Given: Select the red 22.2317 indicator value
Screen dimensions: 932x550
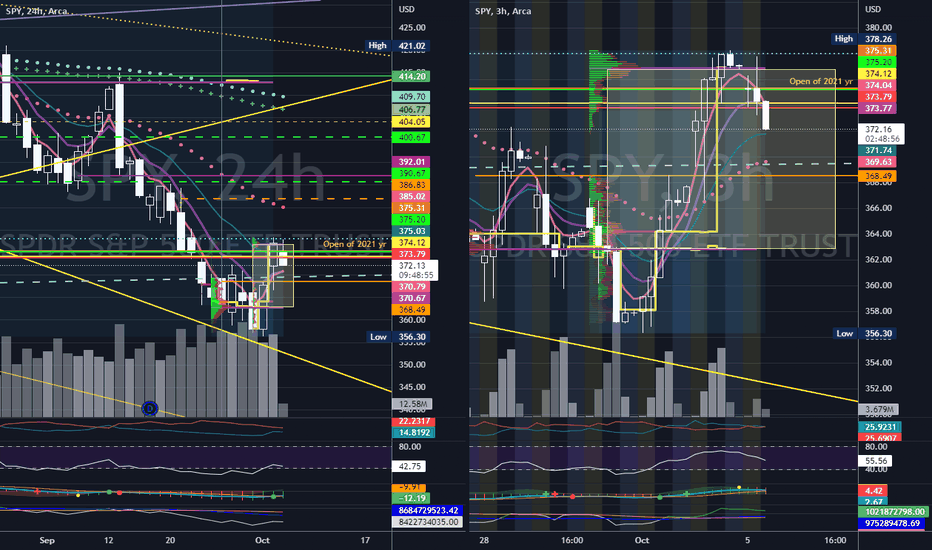Looking at the screenshot, I should pyautogui.click(x=413, y=422).
